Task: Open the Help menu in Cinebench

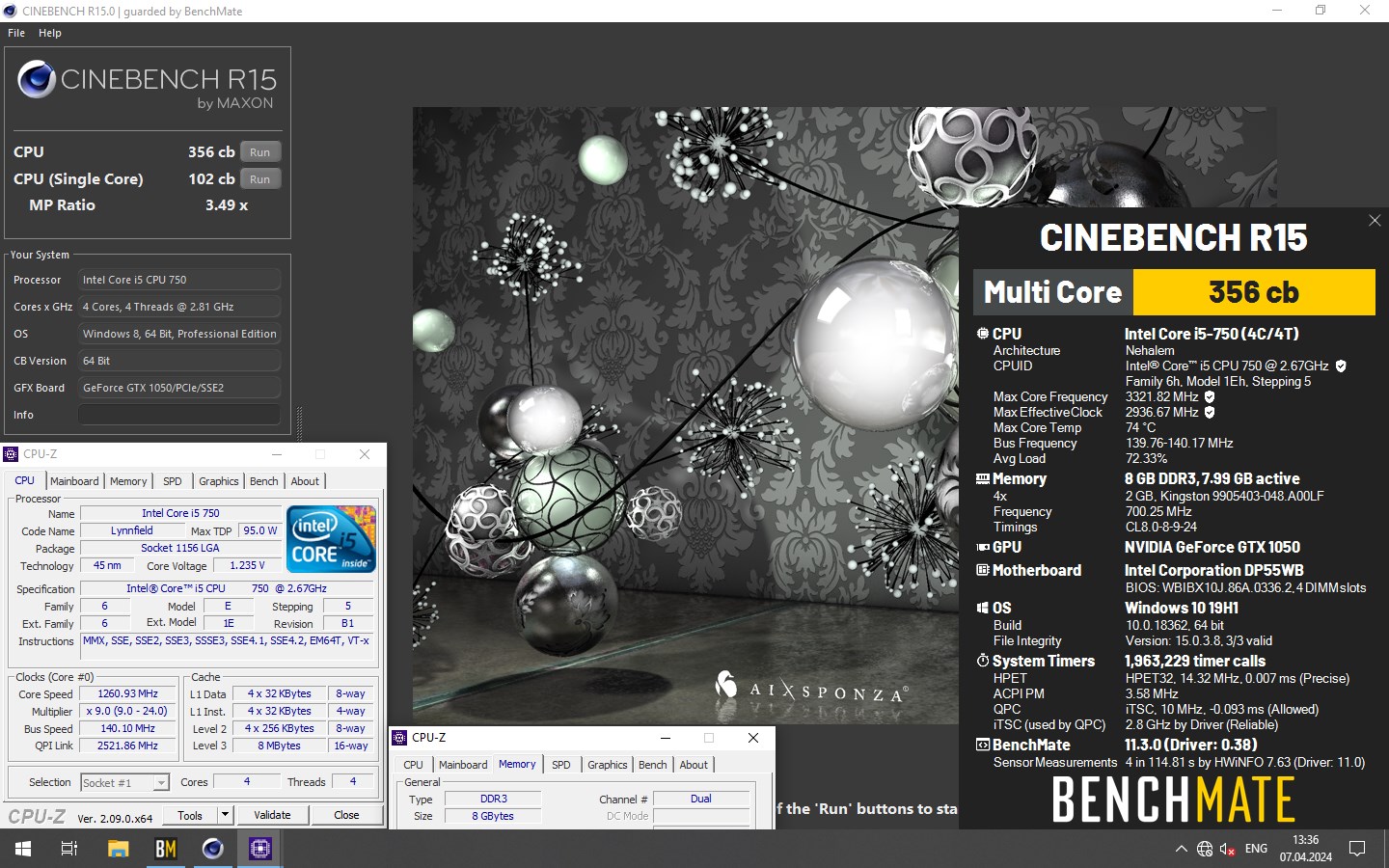Action: tap(50, 33)
